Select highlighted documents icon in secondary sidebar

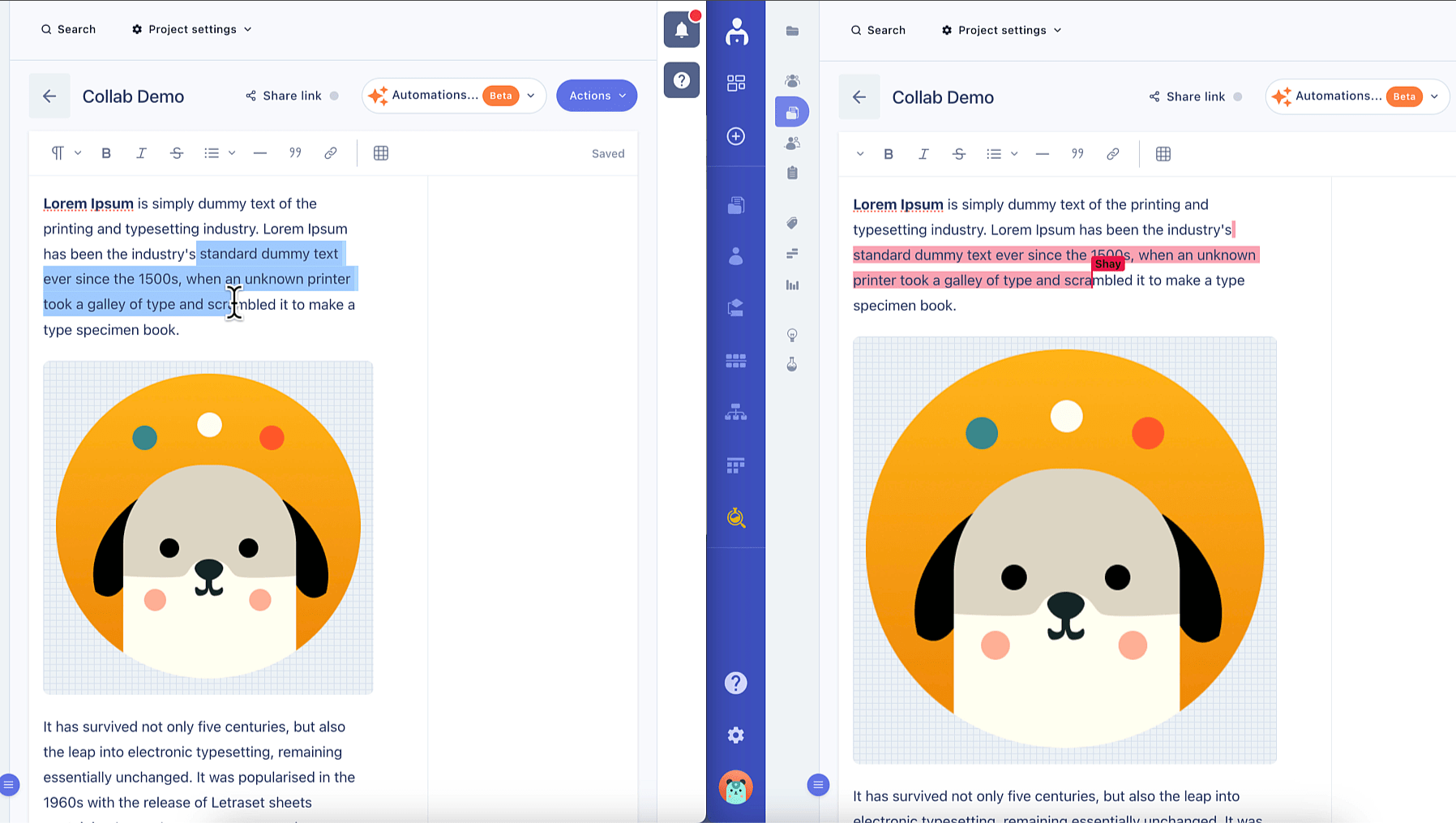[x=792, y=112]
